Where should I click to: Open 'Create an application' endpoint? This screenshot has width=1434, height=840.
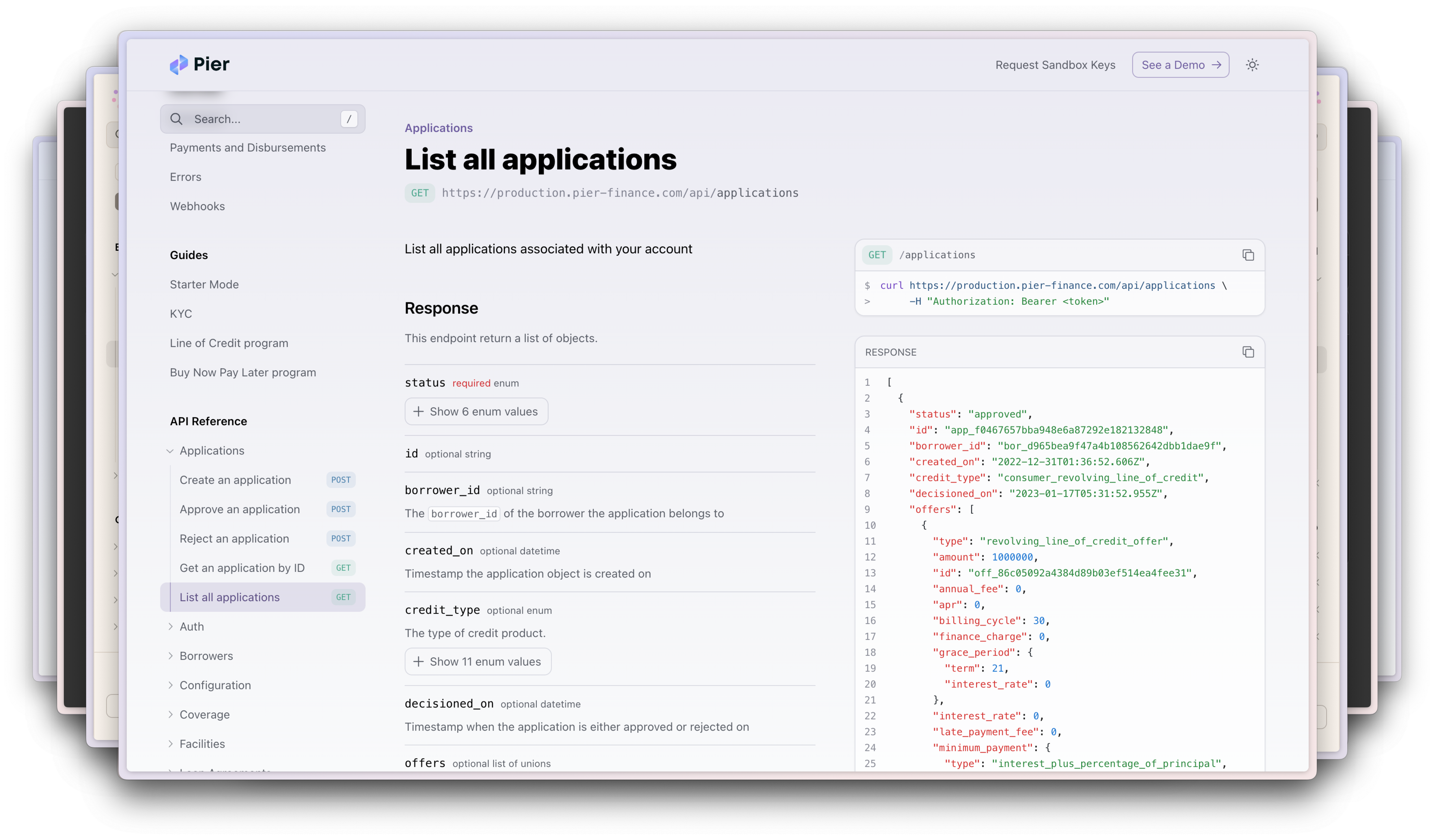click(235, 479)
